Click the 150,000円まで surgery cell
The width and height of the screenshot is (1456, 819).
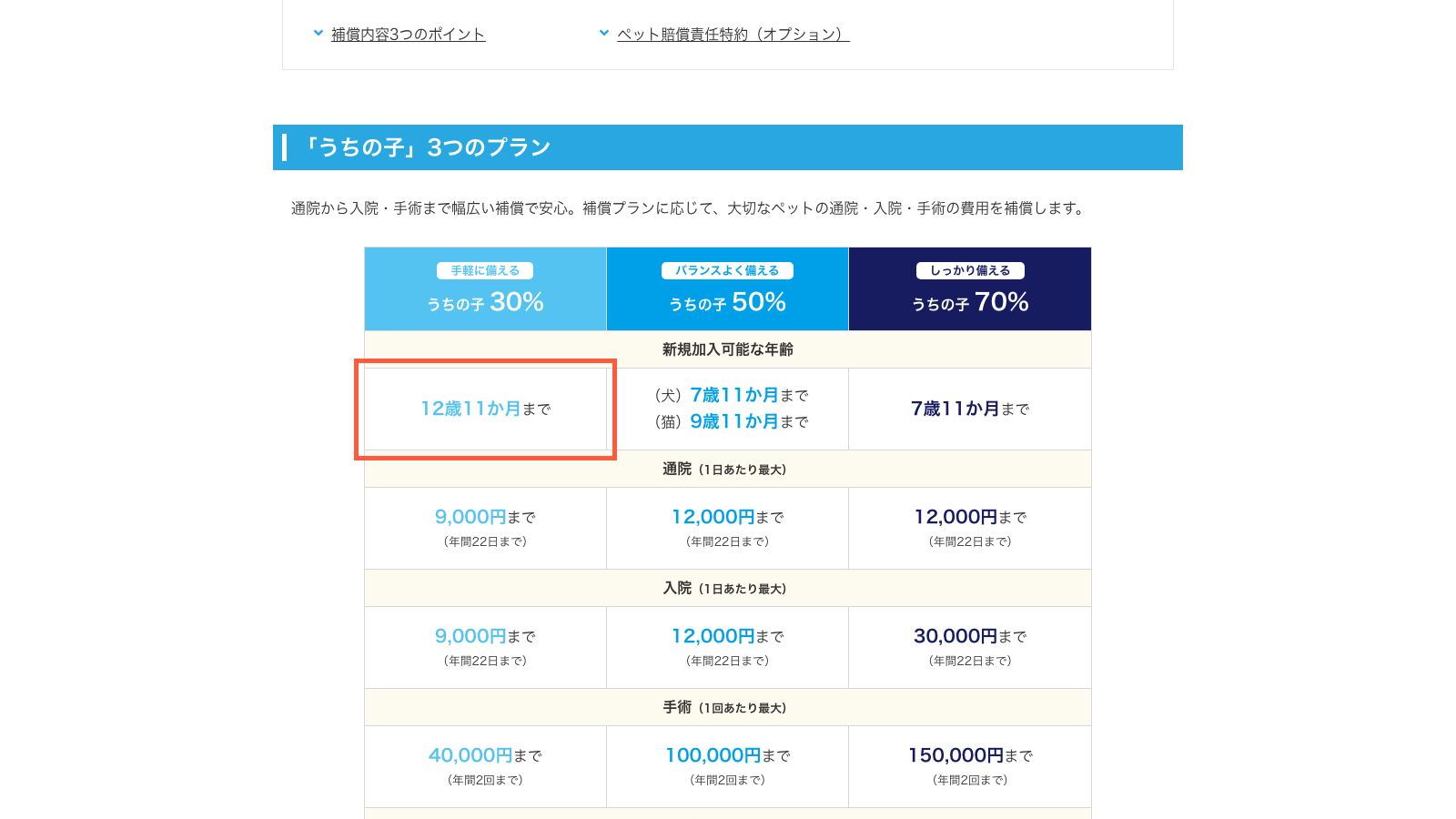tap(970, 766)
